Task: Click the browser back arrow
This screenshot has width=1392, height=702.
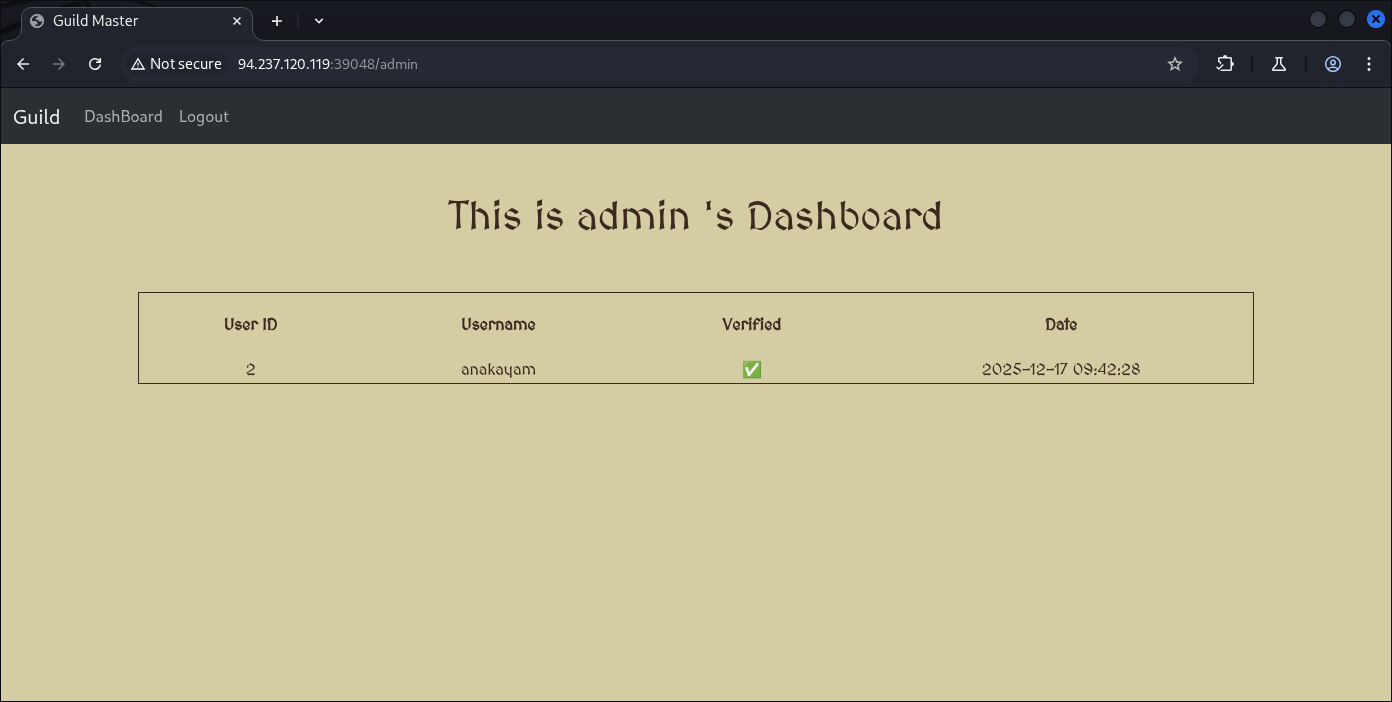Action: coord(23,64)
